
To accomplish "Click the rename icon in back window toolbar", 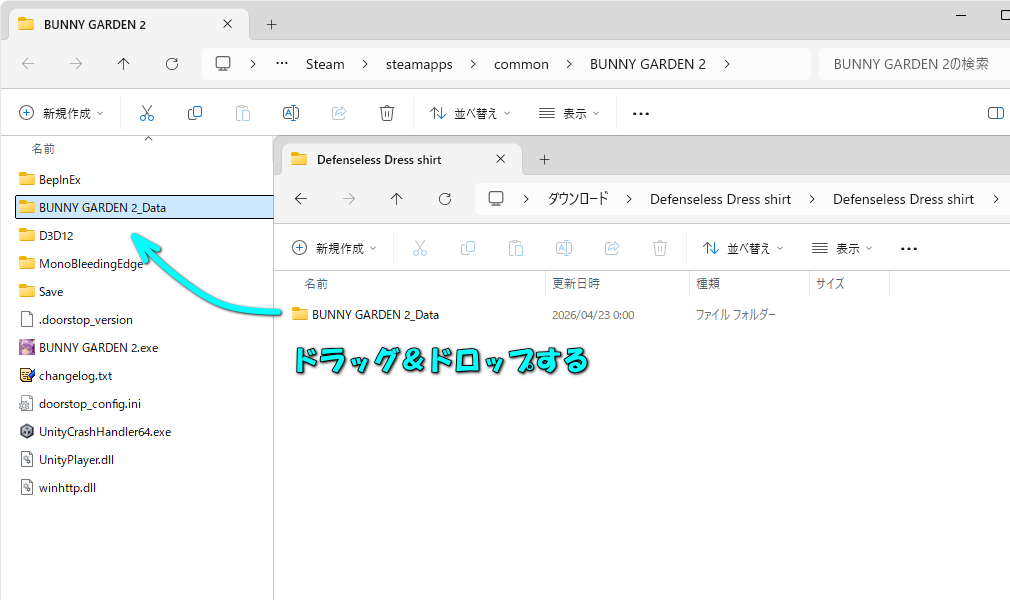I will coord(291,113).
